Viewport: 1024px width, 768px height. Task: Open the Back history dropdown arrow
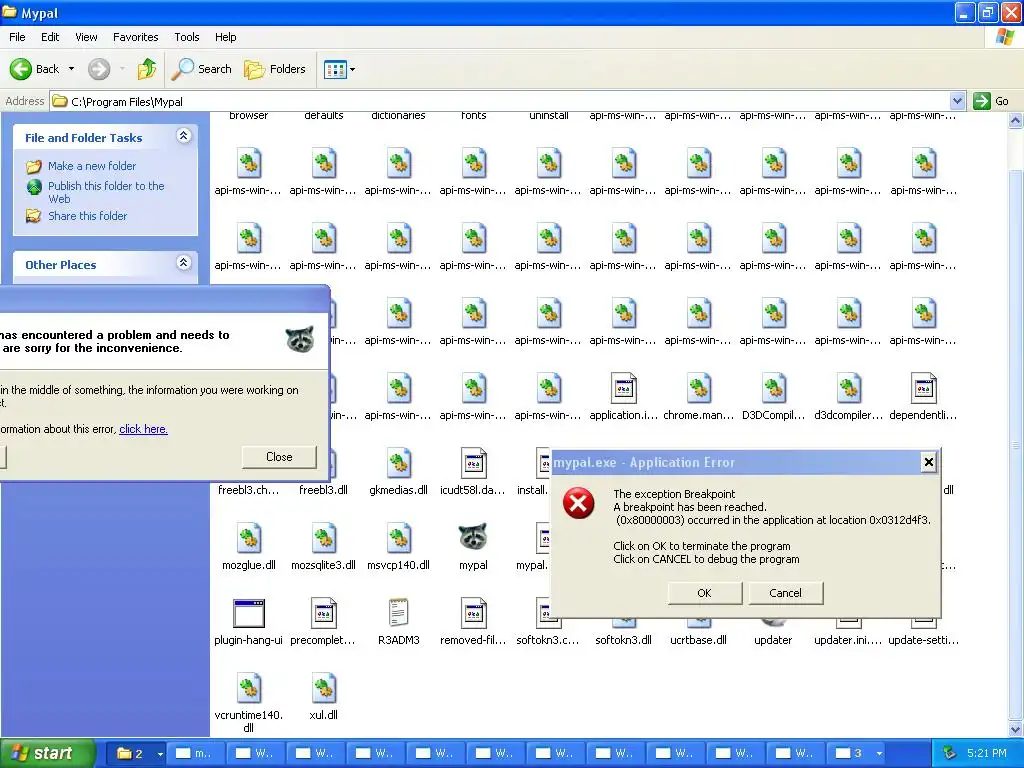tap(71, 69)
